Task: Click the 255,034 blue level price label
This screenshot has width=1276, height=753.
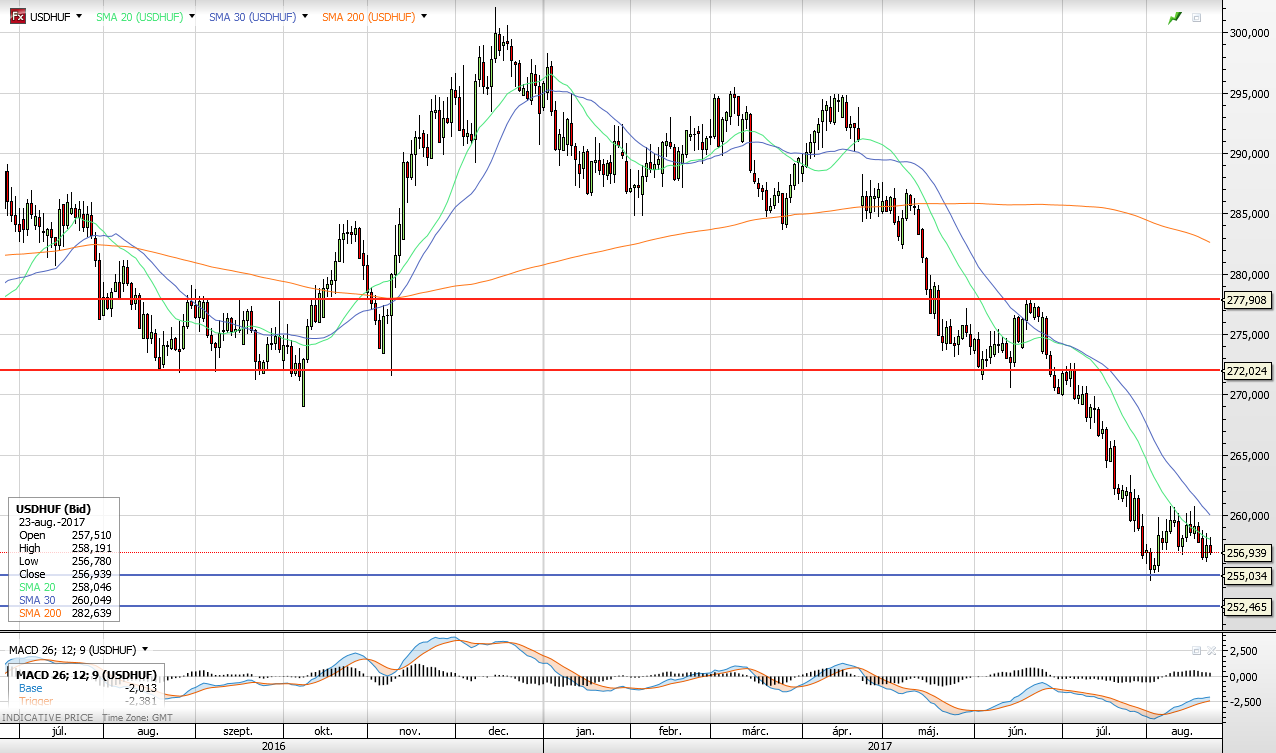Action: point(1247,575)
